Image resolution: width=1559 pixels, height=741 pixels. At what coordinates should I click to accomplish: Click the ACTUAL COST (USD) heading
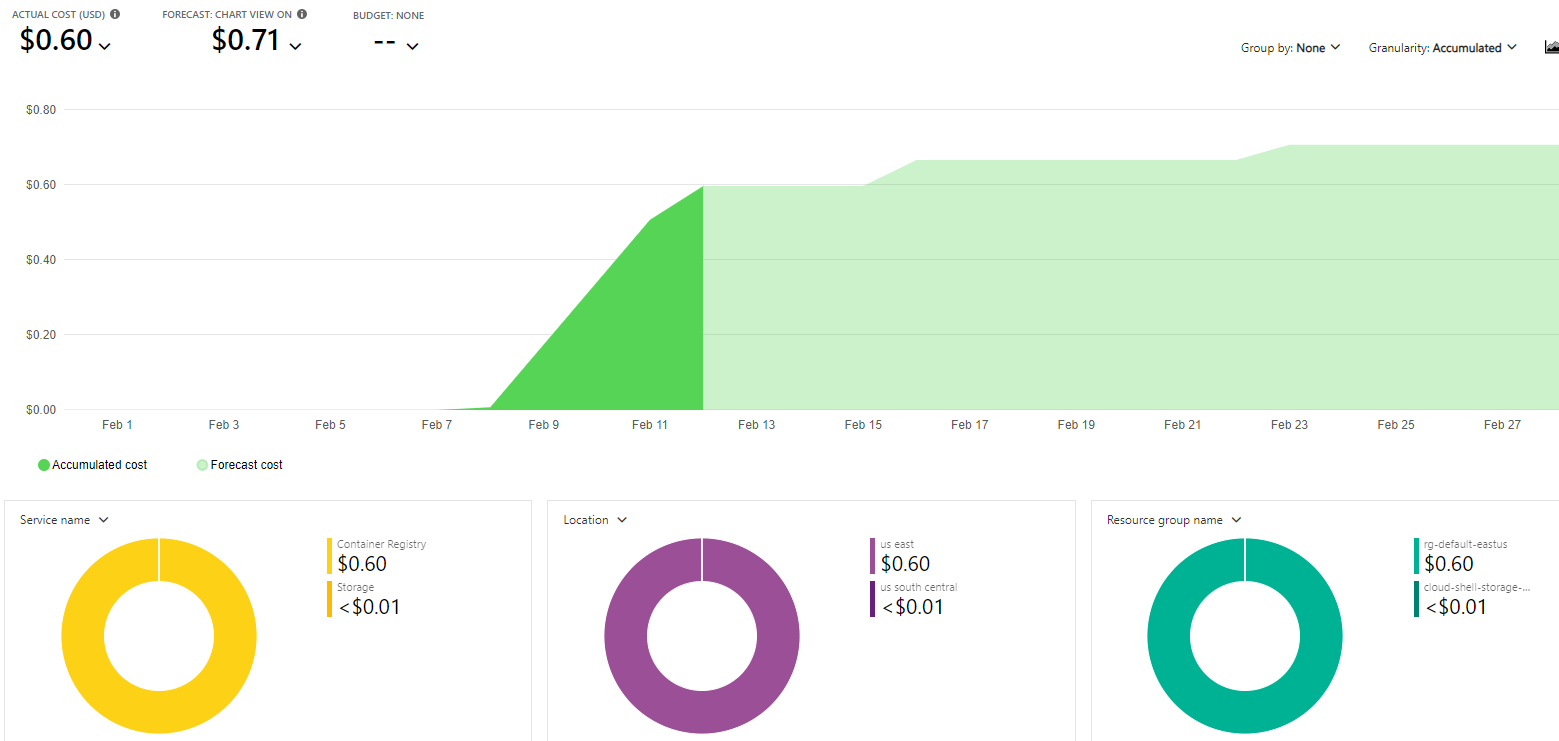click(x=58, y=15)
